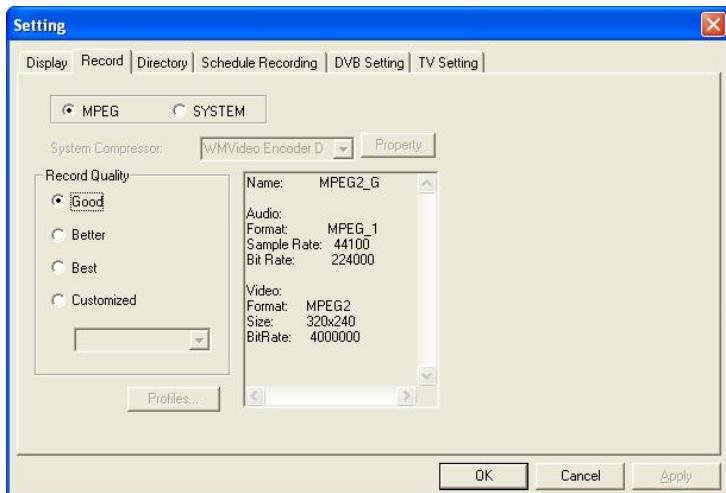This screenshot has height=493, width=726.
Task: Select the Record tab
Action: pos(102,61)
